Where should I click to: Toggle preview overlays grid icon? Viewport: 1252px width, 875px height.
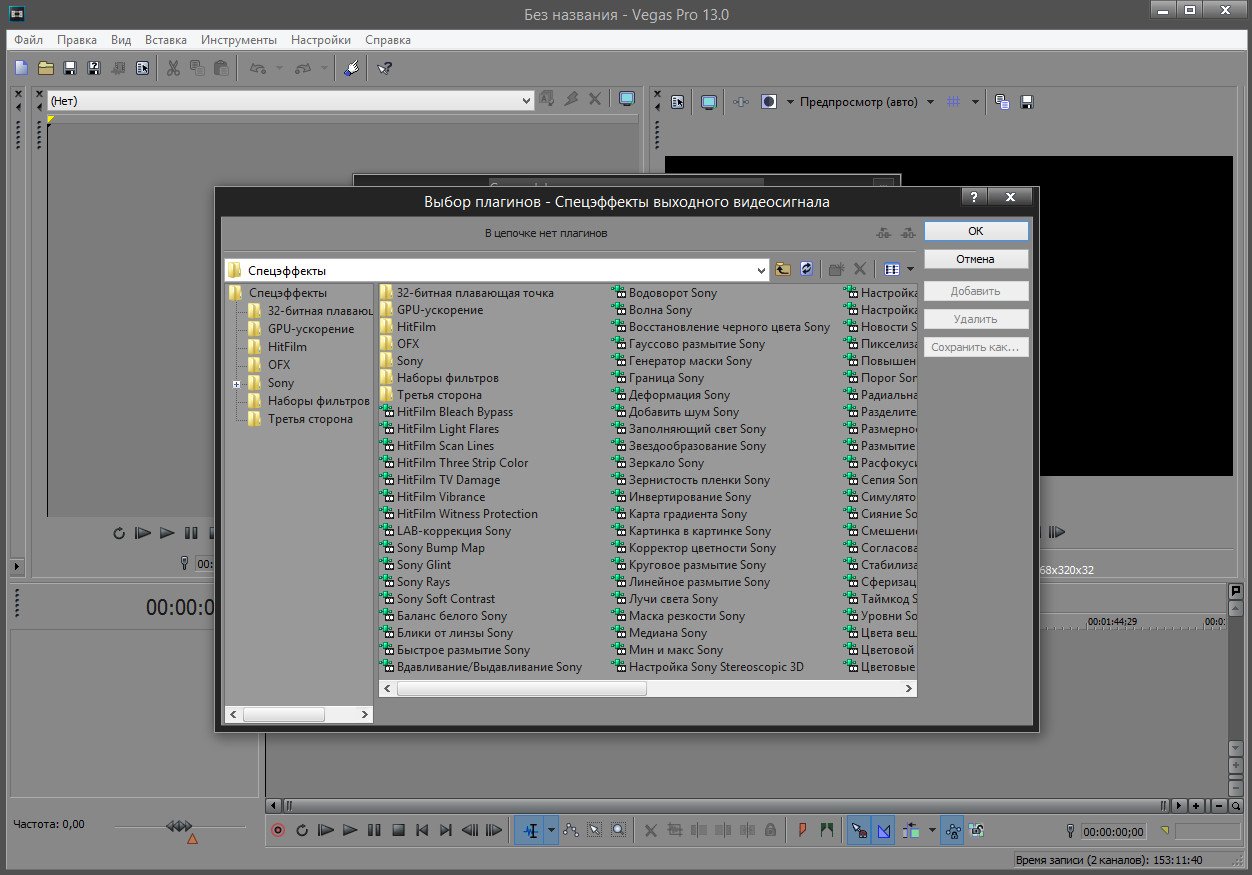click(954, 102)
